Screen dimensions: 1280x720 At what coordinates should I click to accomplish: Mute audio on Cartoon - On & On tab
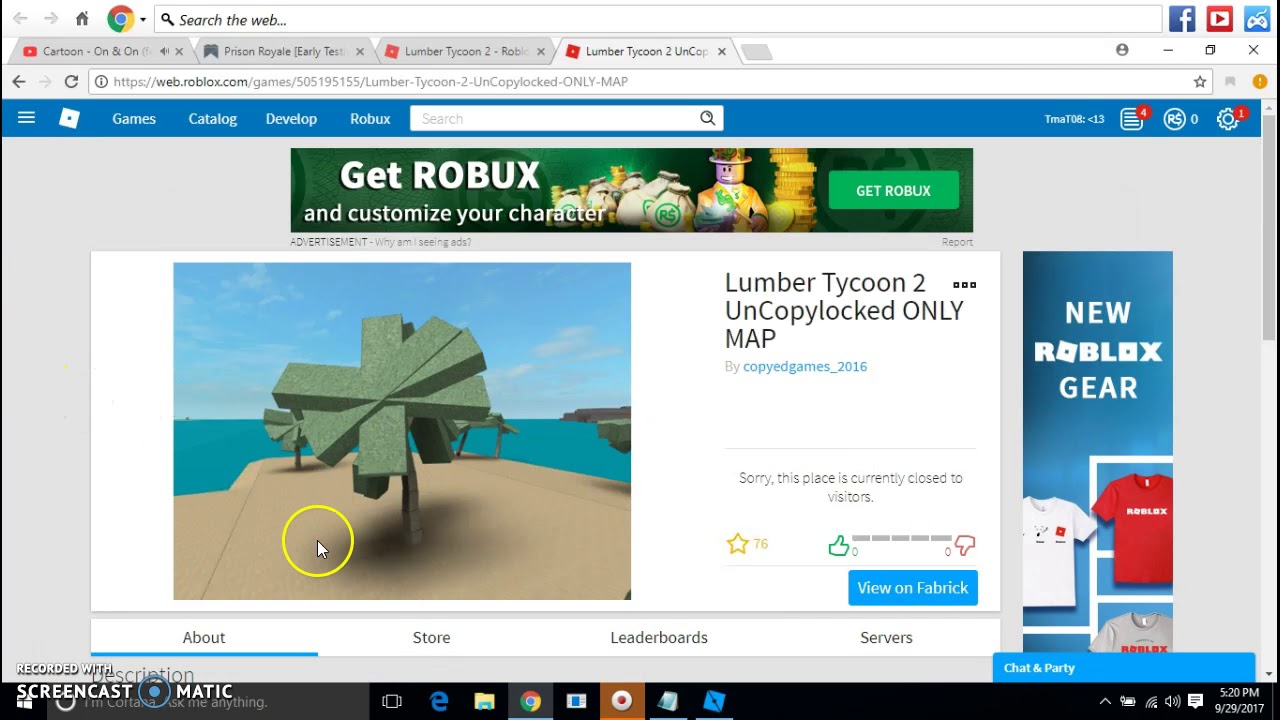click(165, 51)
